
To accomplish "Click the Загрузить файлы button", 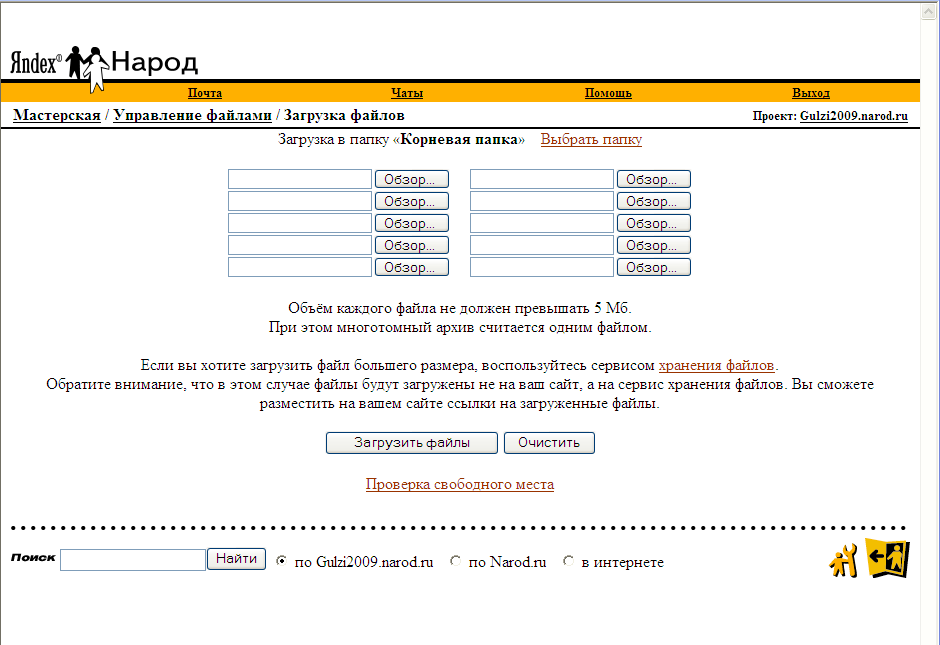I will coord(412,443).
